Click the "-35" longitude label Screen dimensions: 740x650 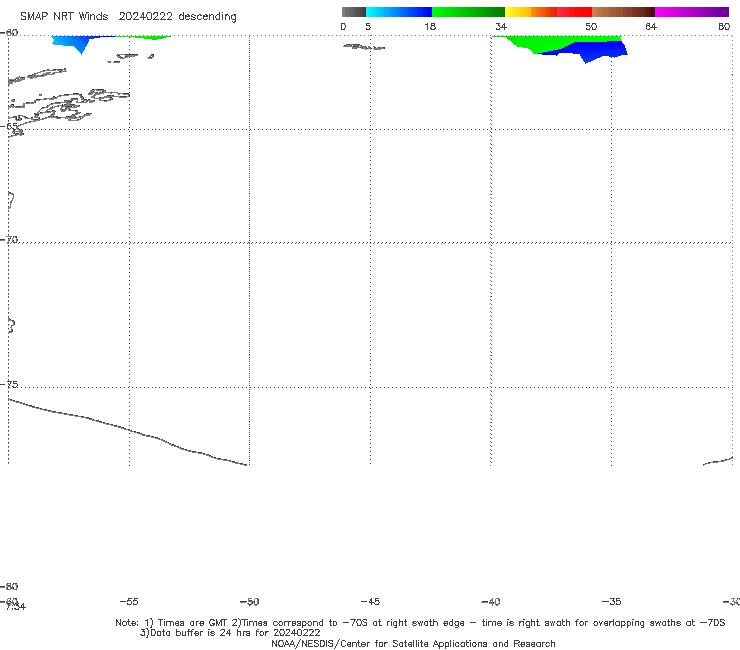[x=611, y=601]
